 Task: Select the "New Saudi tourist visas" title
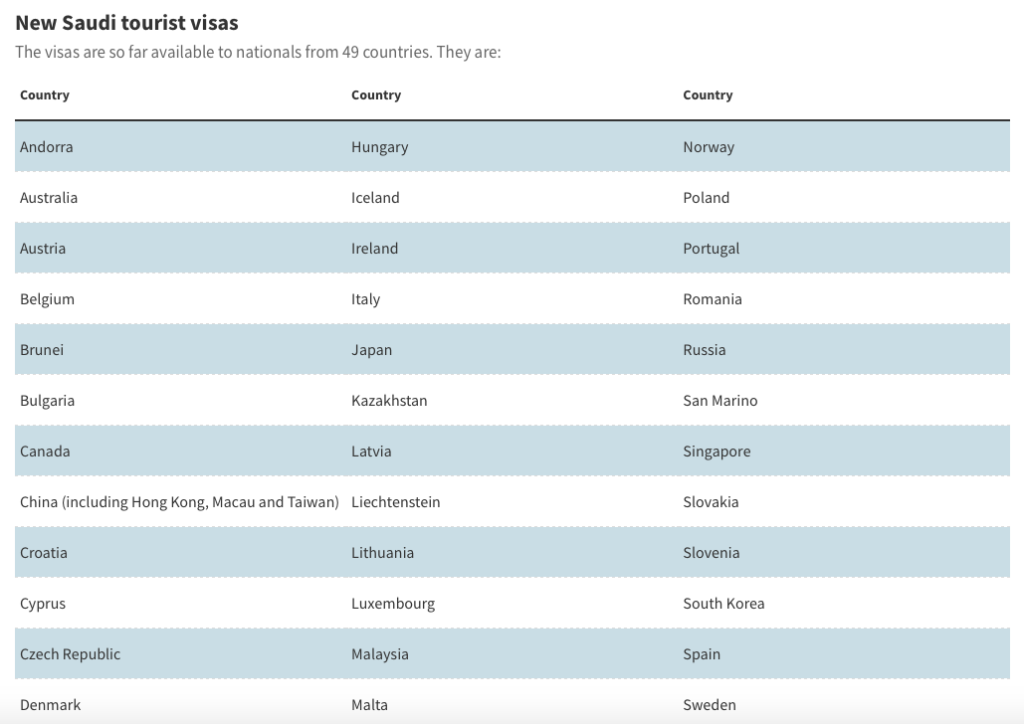(x=127, y=22)
